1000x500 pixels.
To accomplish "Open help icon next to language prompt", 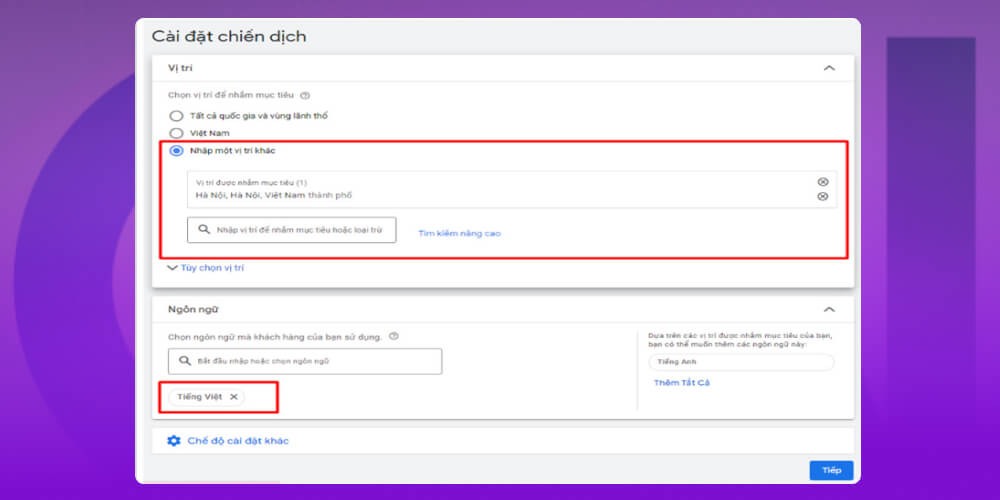I will [394, 337].
